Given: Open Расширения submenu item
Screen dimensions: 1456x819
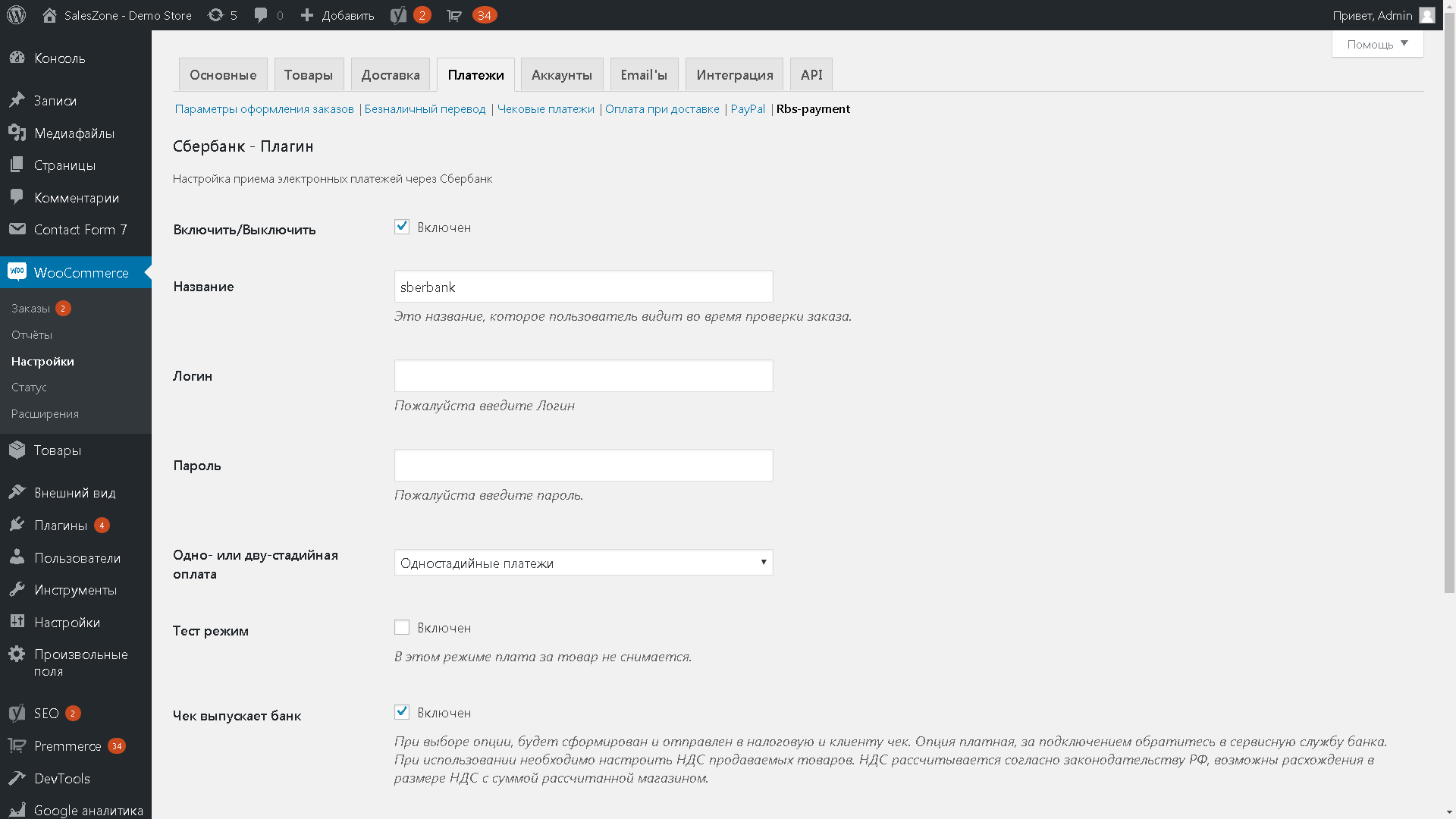Looking at the screenshot, I should (x=45, y=413).
